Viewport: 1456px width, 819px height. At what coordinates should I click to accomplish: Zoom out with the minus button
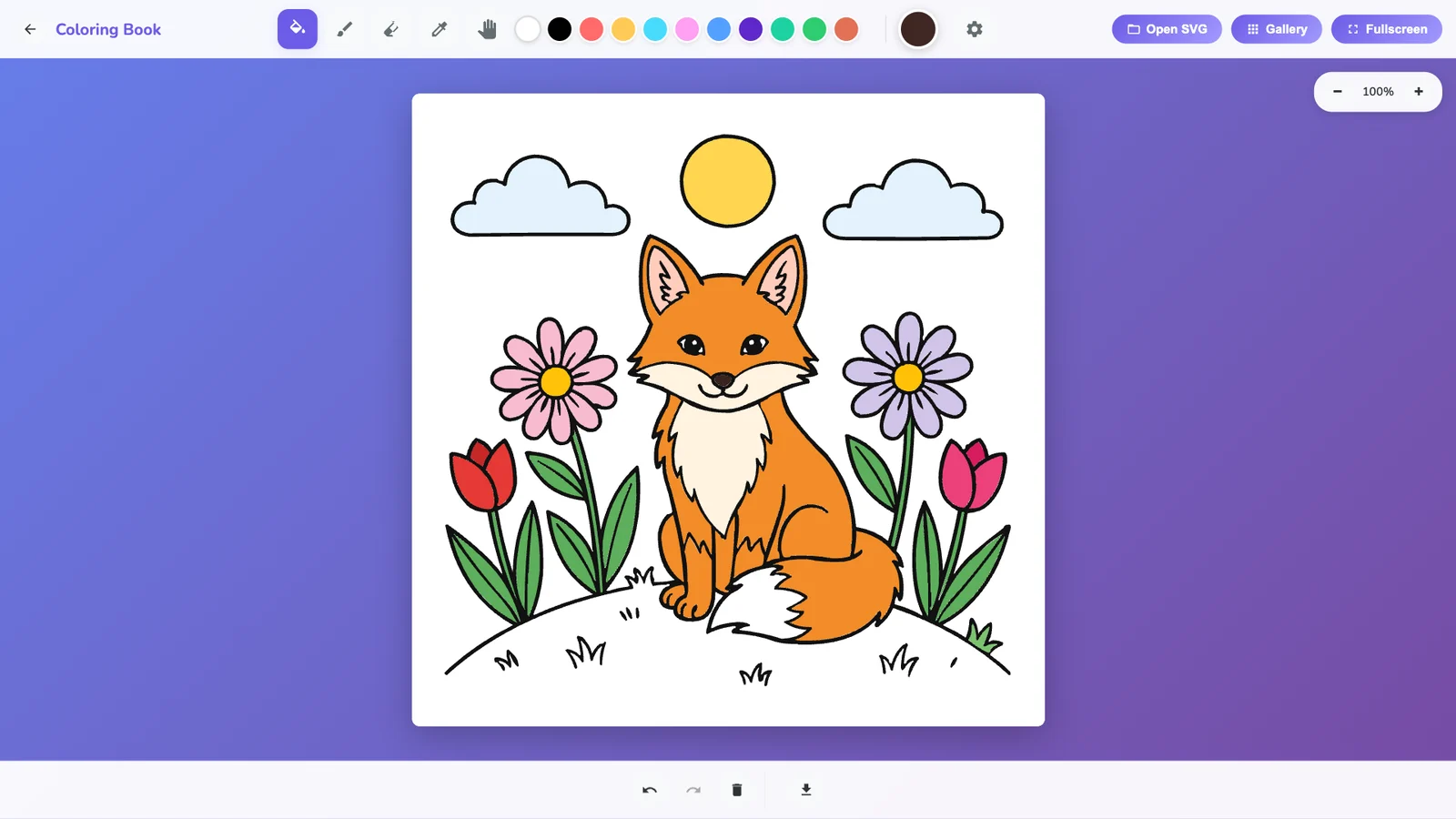1338,92
